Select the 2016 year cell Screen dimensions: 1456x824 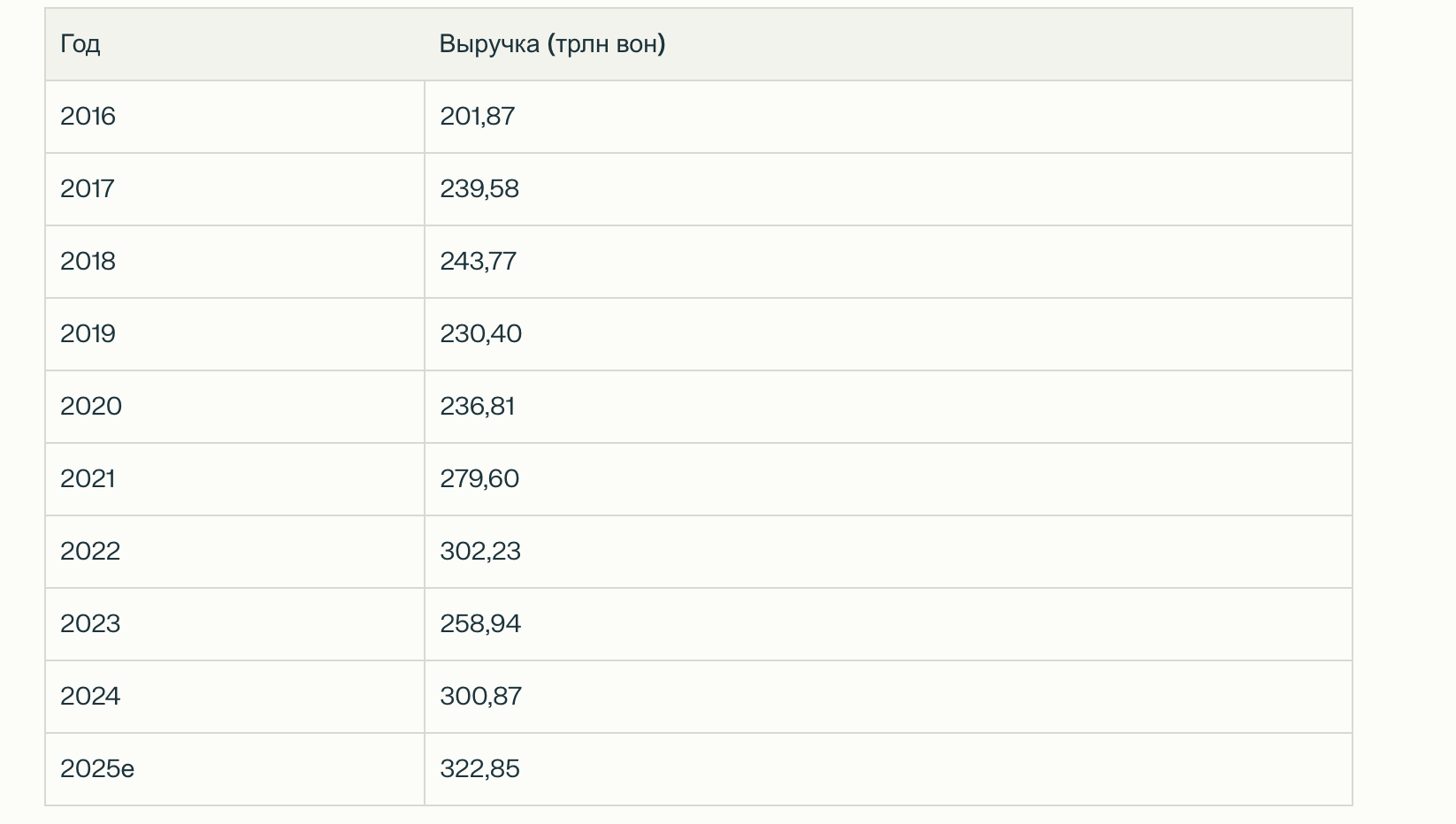tap(88, 117)
